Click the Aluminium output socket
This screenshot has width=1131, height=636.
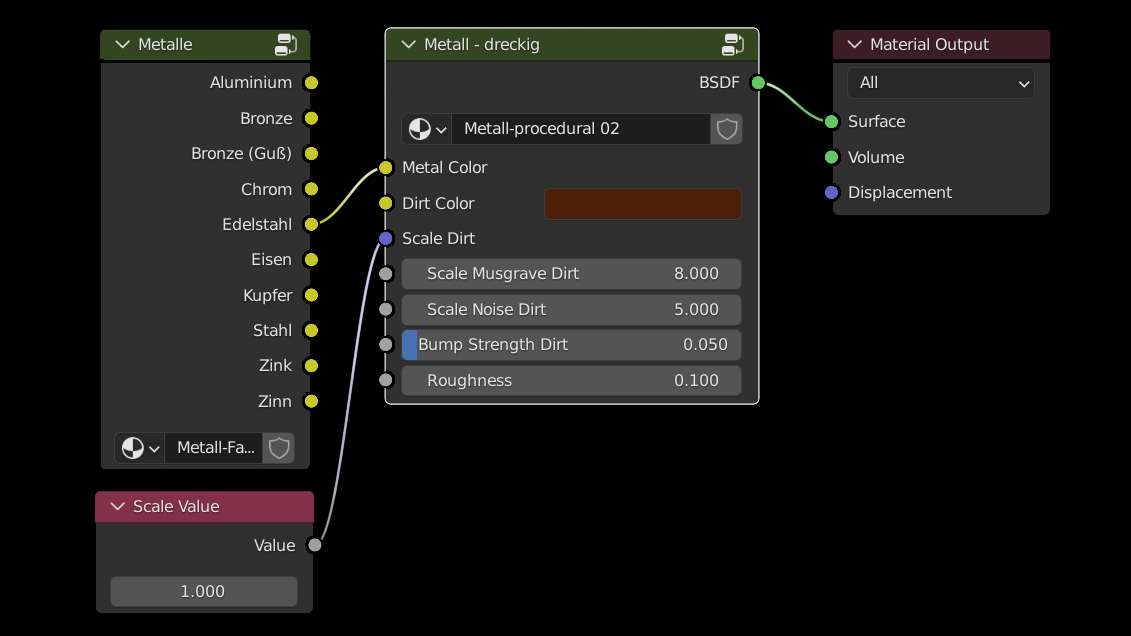pos(311,83)
